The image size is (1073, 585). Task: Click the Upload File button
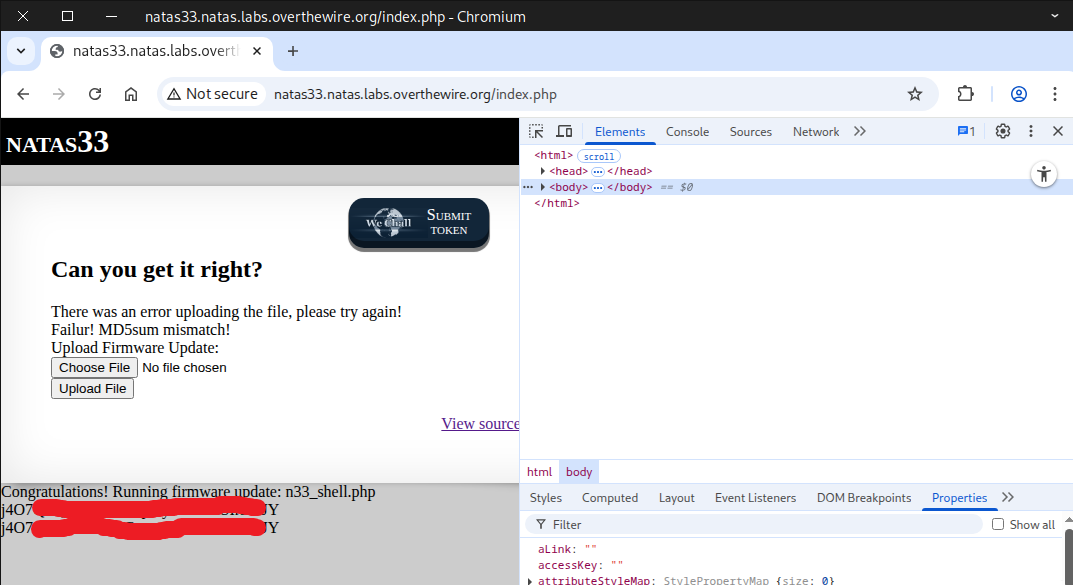point(92,389)
